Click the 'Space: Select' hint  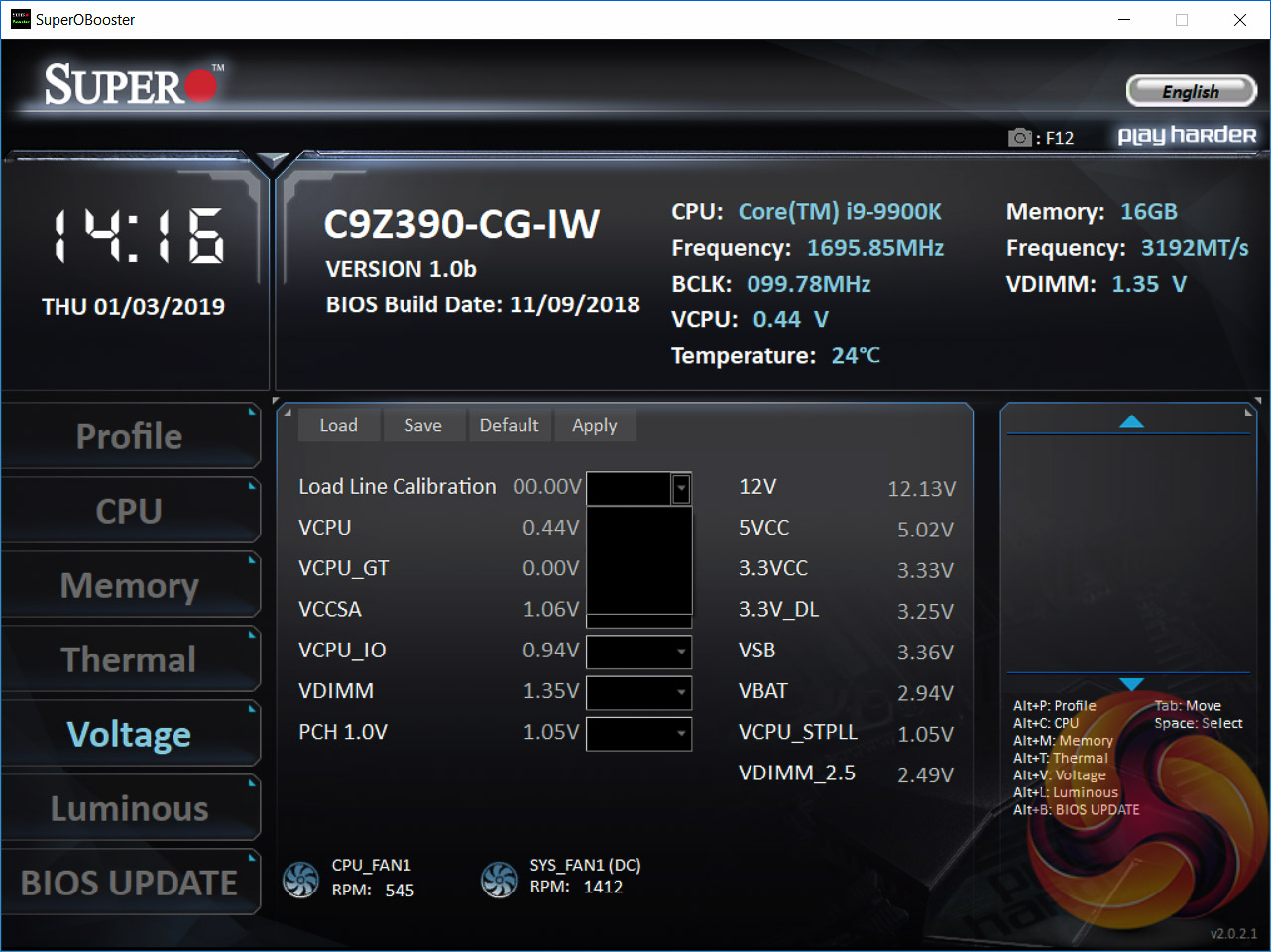point(1199,723)
